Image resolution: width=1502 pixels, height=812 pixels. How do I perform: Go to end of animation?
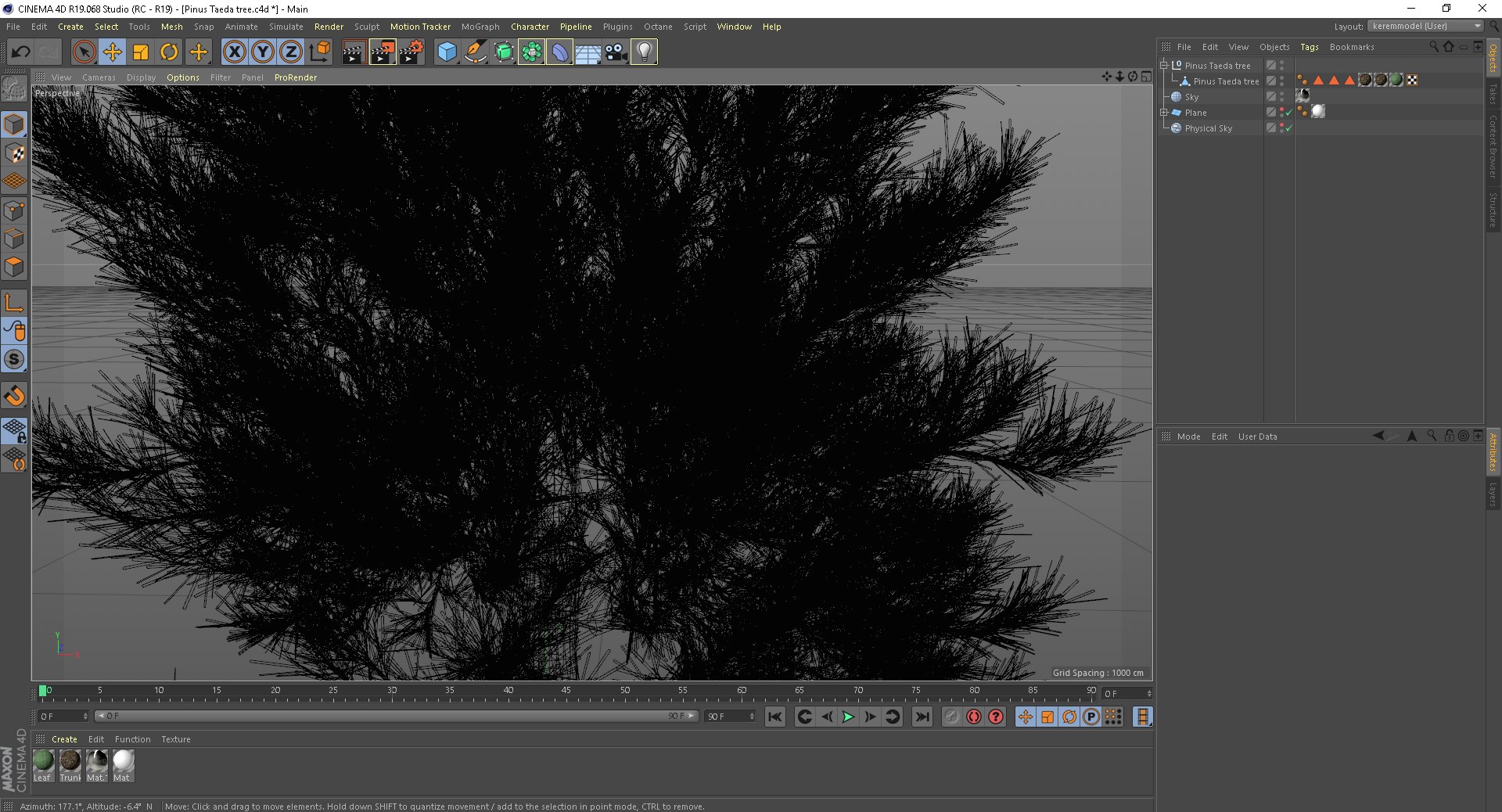pos(922,717)
